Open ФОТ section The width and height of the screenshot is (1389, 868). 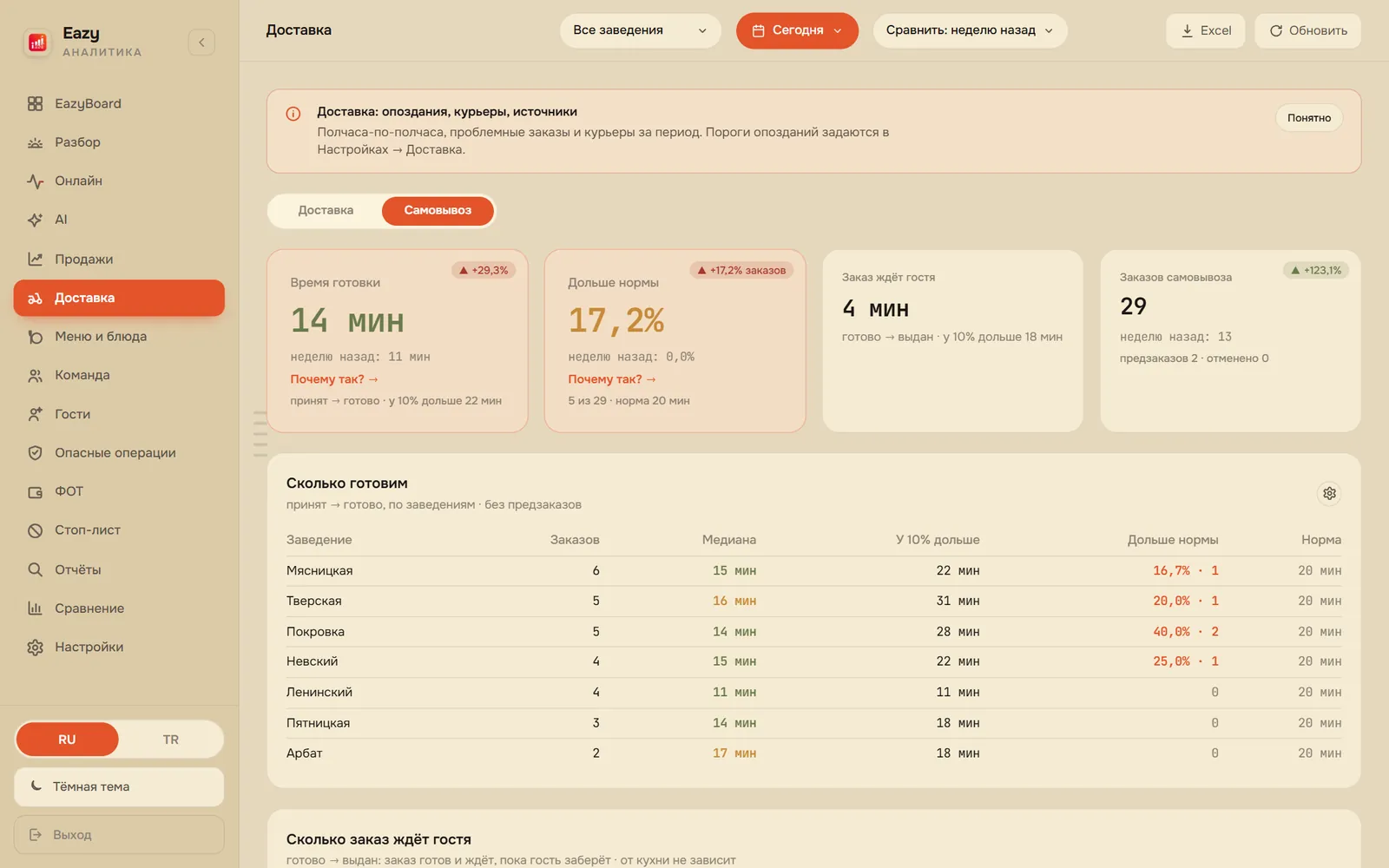click(119, 491)
